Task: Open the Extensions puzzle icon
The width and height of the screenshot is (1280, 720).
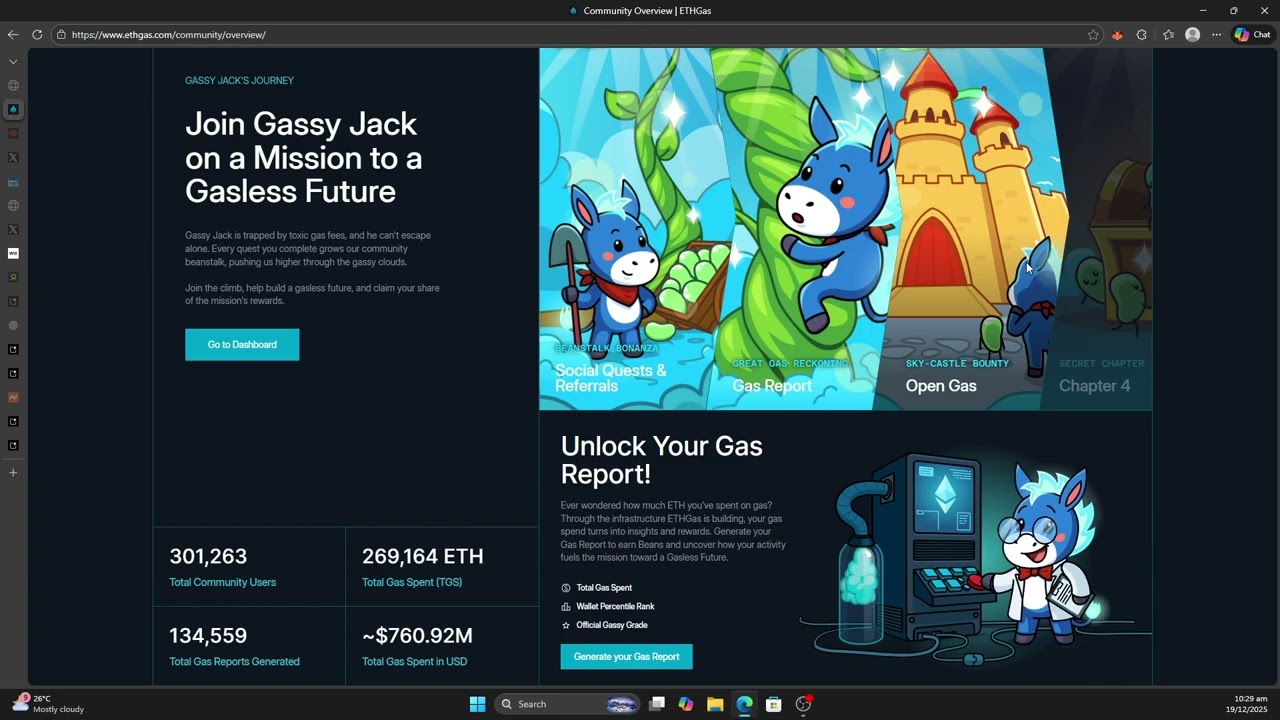Action: (x=1142, y=34)
